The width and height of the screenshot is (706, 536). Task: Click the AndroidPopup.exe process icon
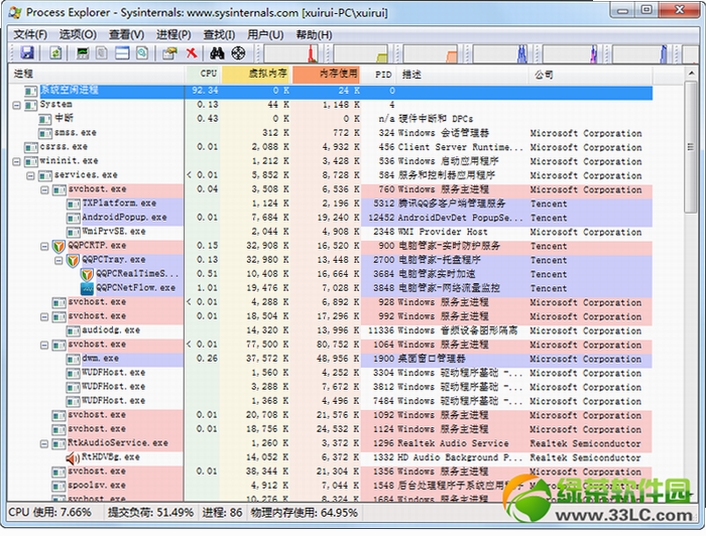[73, 218]
